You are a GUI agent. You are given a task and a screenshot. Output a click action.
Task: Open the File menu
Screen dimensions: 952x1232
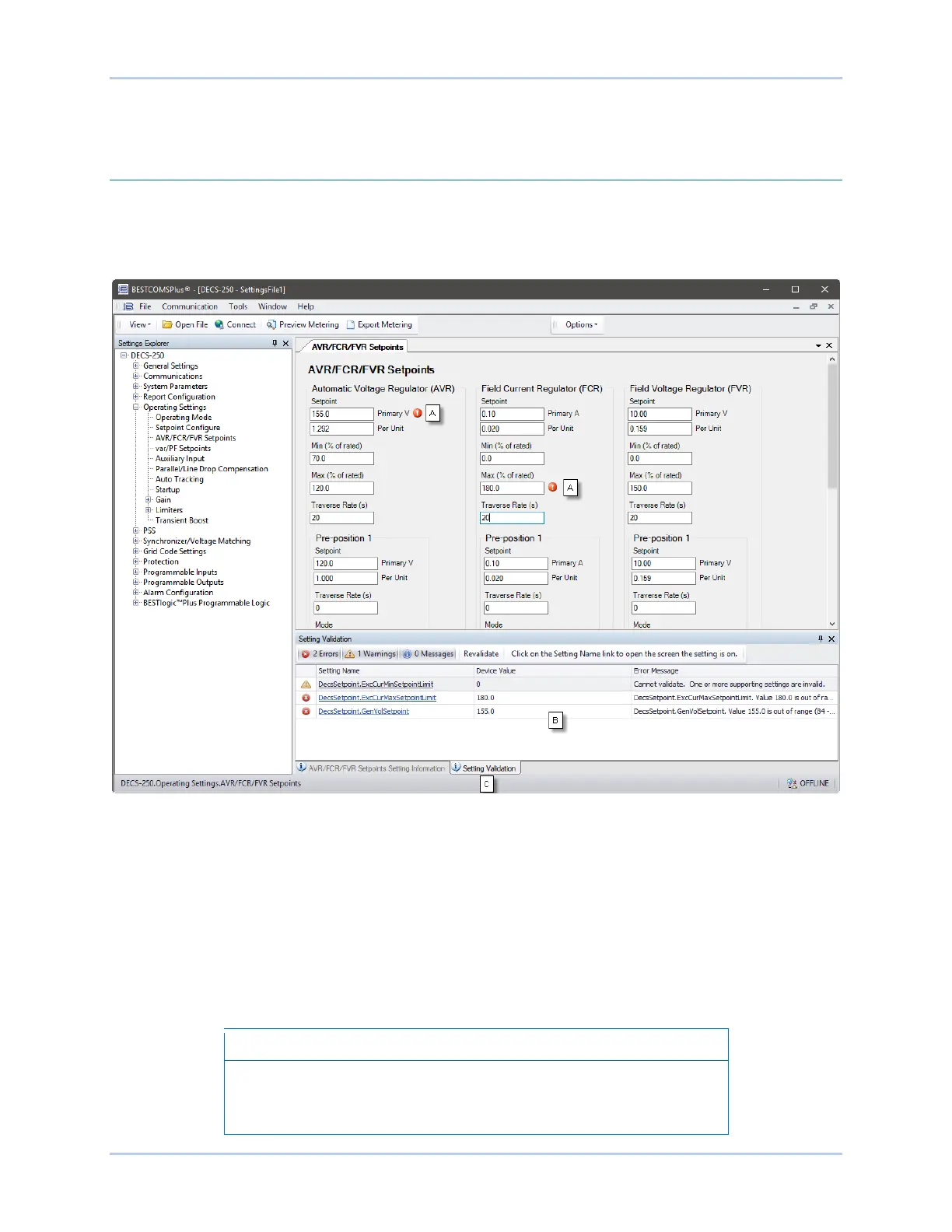(145, 306)
